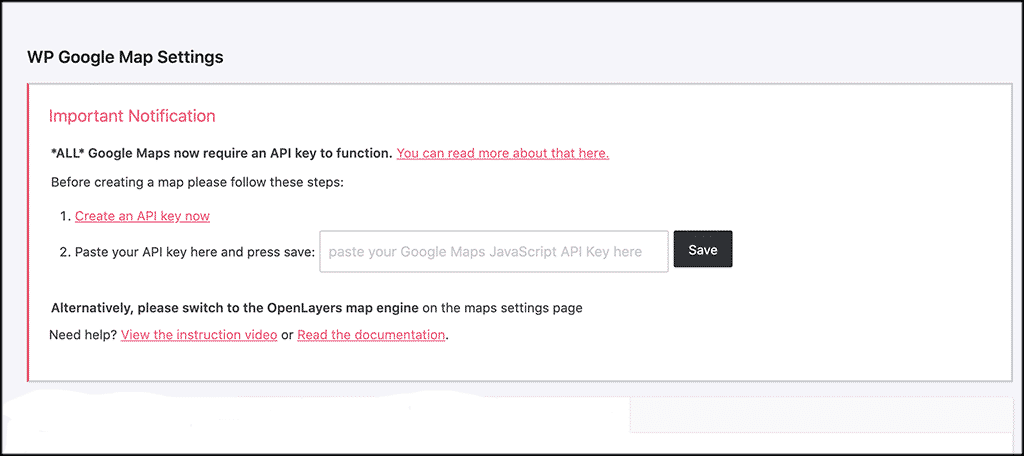
Task: Click the 'Paste your API key here and press save:' label
Action: [195, 252]
